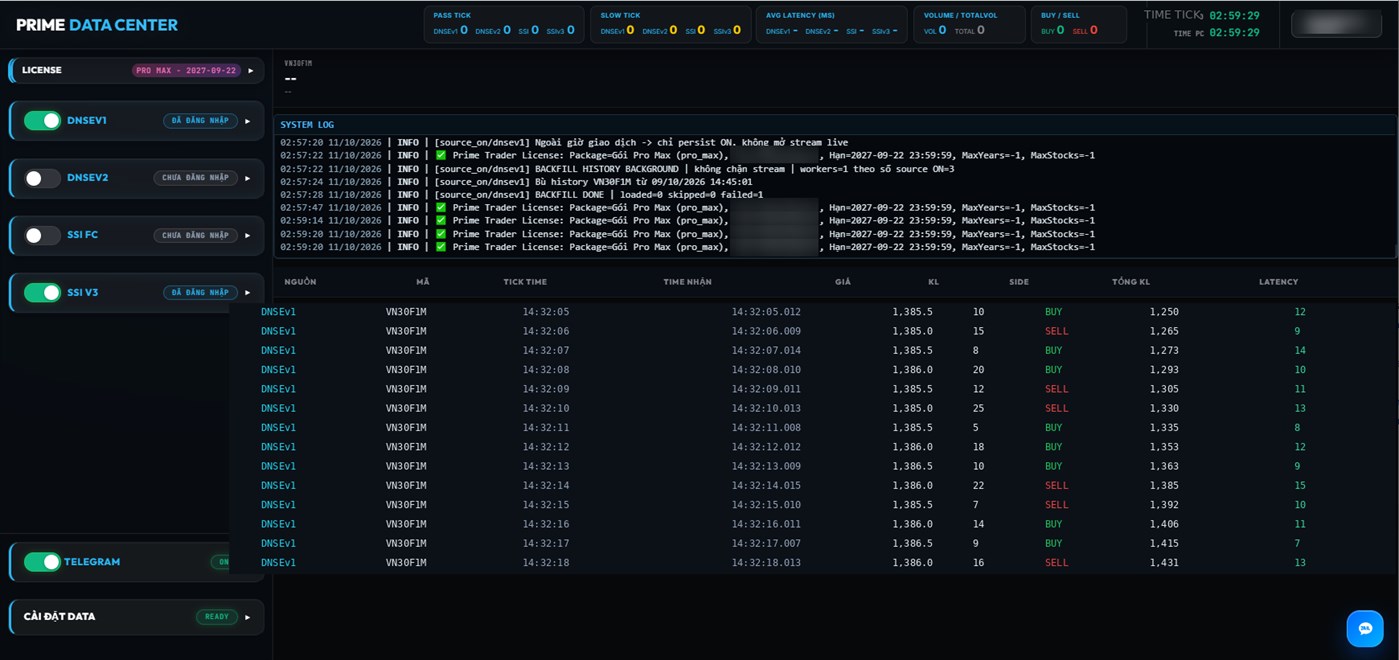The image size is (1399, 660).
Task: Click the System Log panel title
Action: [x=307, y=125]
